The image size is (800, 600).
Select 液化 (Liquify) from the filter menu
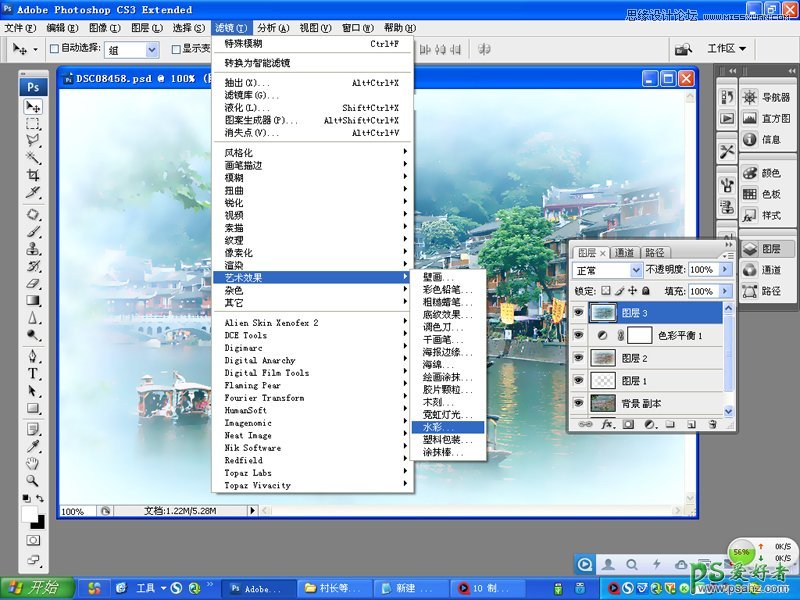click(x=240, y=108)
